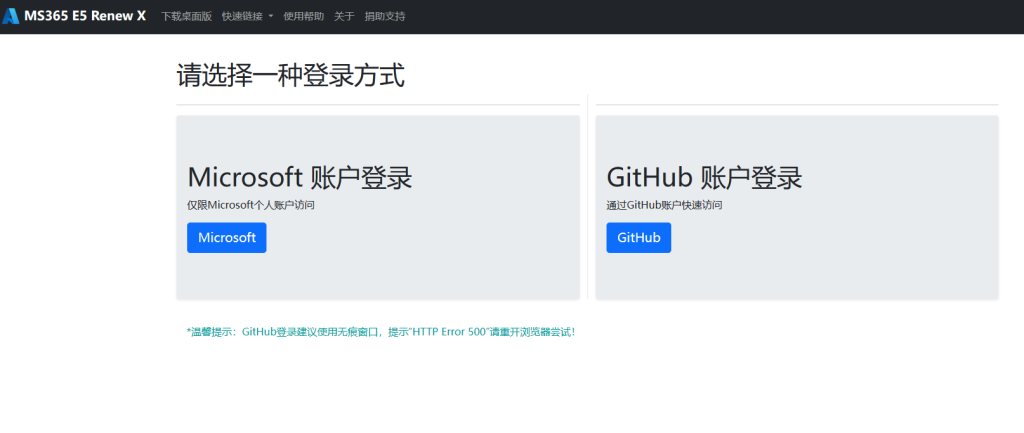Viewport: 1024px width, 433px height.
Task: Open the MS365 E5 Renew X brand link
Action: click(74, 16)
